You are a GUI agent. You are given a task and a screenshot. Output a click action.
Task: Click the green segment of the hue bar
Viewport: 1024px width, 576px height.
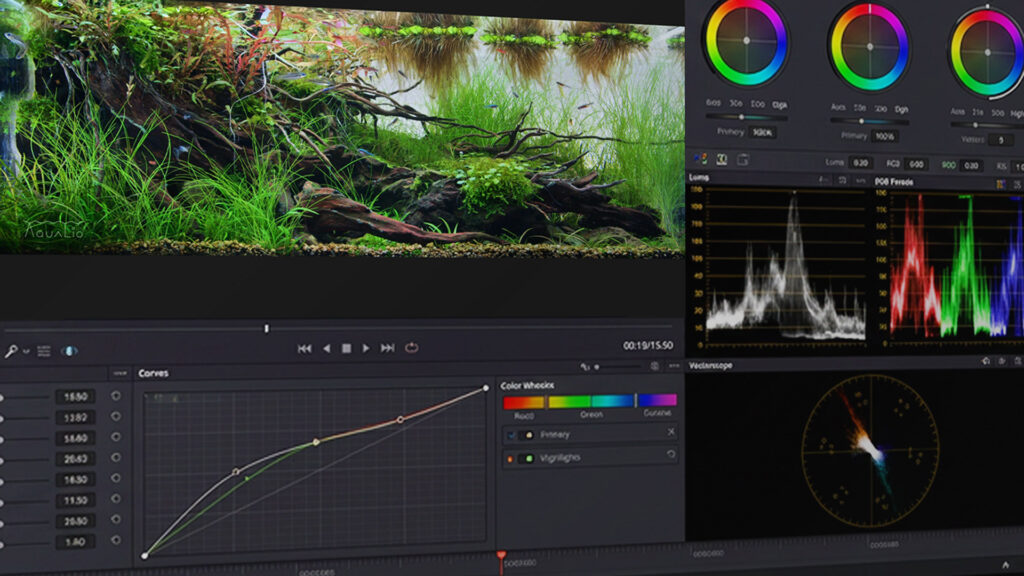[590, 401]
